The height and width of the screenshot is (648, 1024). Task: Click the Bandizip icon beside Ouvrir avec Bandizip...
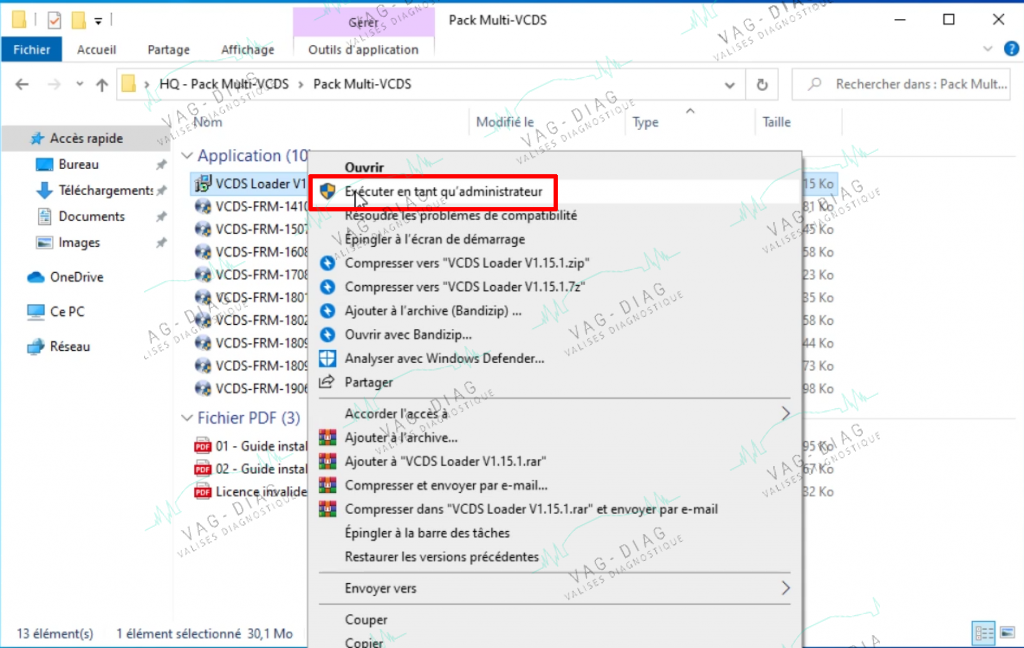(x=327, y=334)
